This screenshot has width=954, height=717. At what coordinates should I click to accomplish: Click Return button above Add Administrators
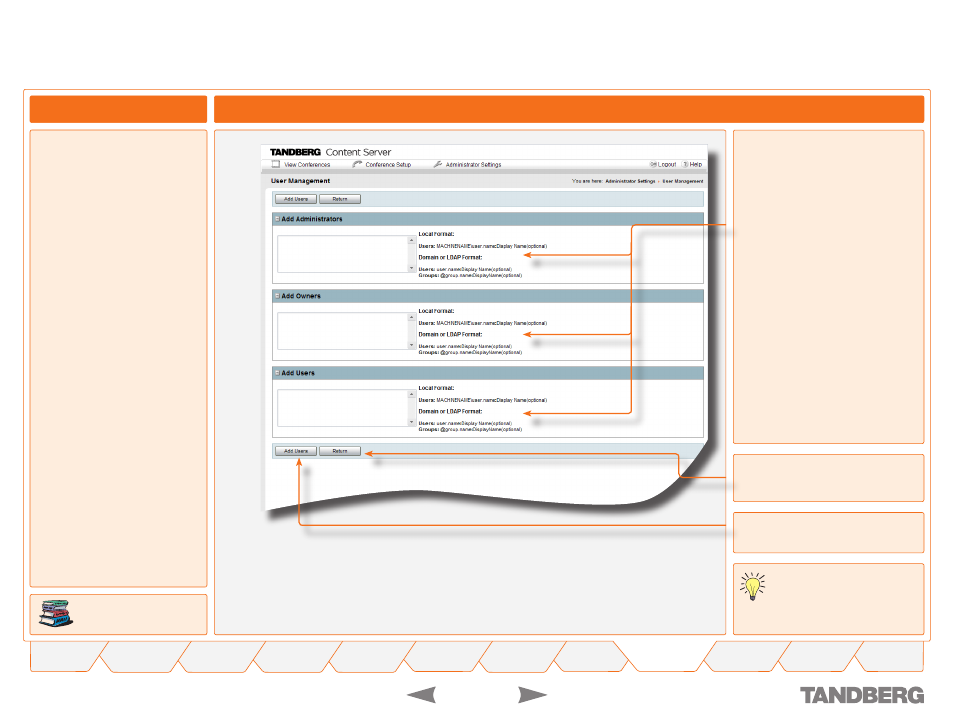click(x=340, y=199)
